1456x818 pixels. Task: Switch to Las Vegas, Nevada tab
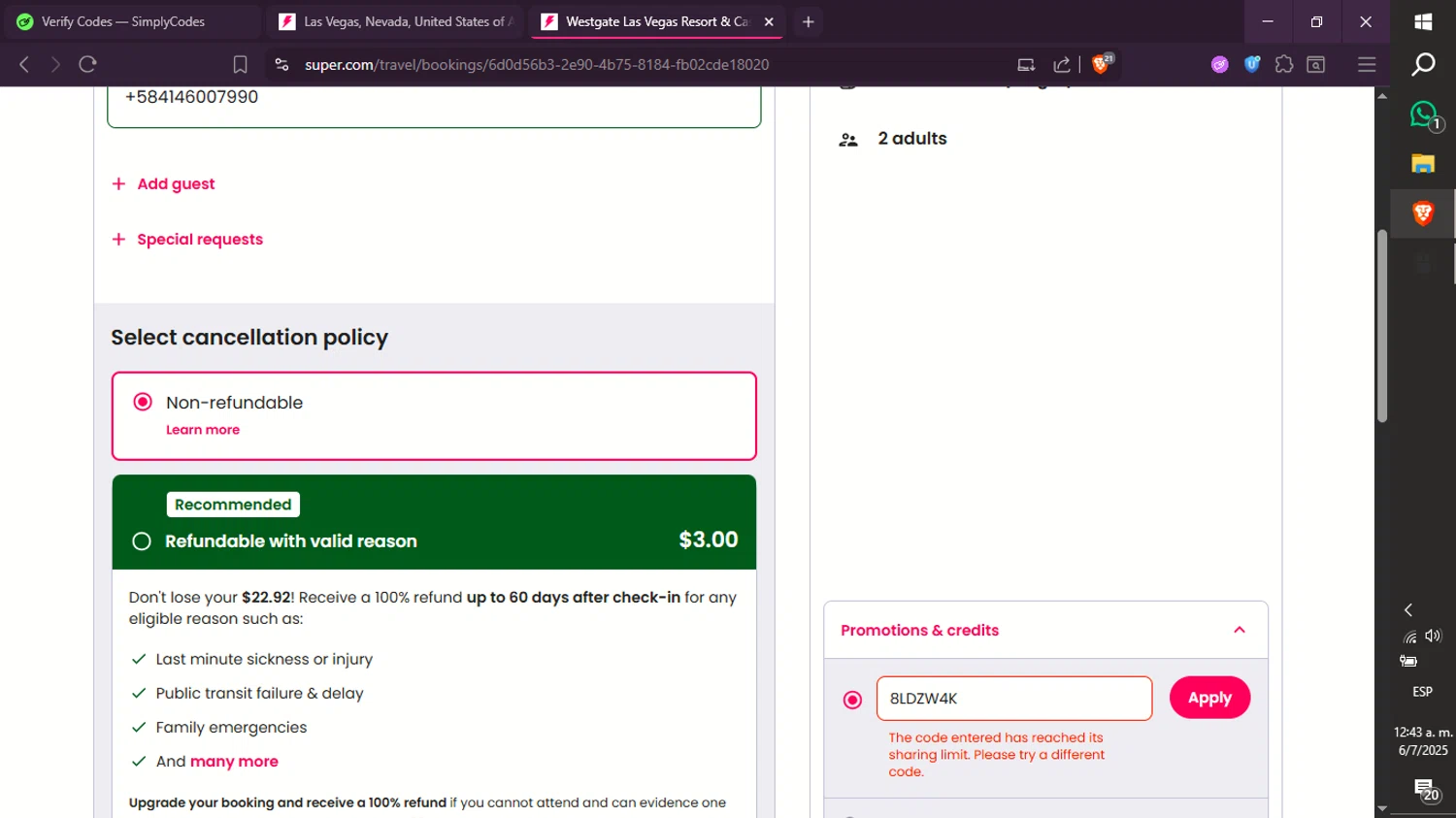pyautogui.click(x=395, y=21)
